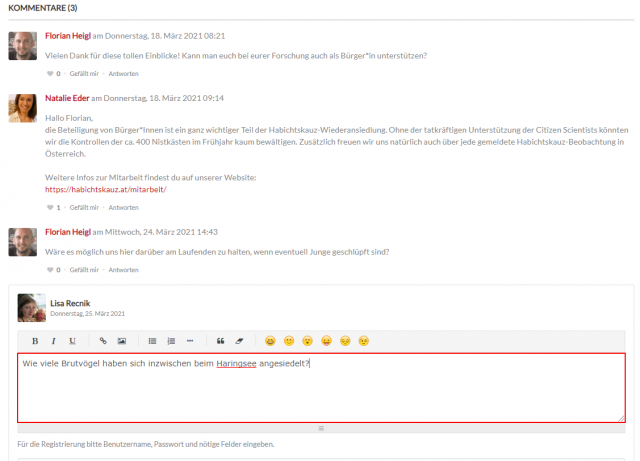Click heart icon on Florian's 18. März comment

click(x=50, y=73)
